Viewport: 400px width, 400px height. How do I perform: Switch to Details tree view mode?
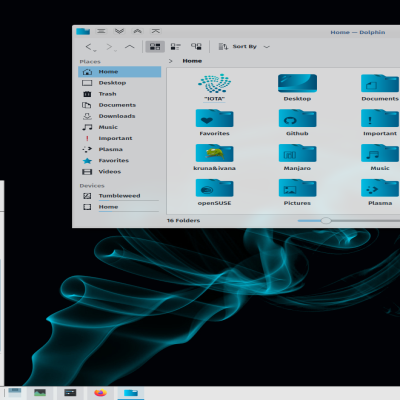click(196, 47)
